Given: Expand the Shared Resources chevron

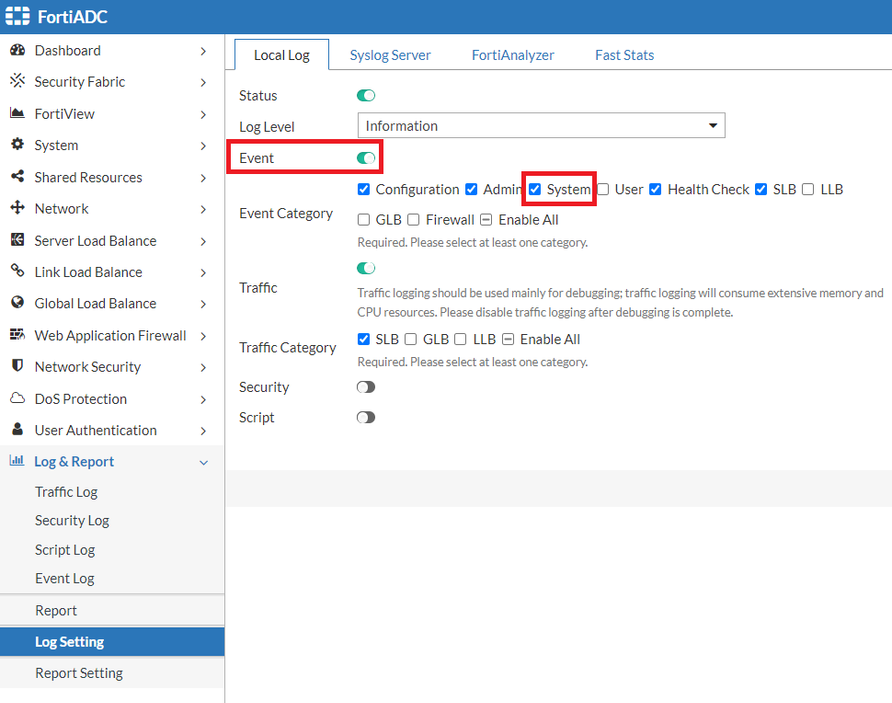Looking at the screenshot, I should [x=204, y=178].
